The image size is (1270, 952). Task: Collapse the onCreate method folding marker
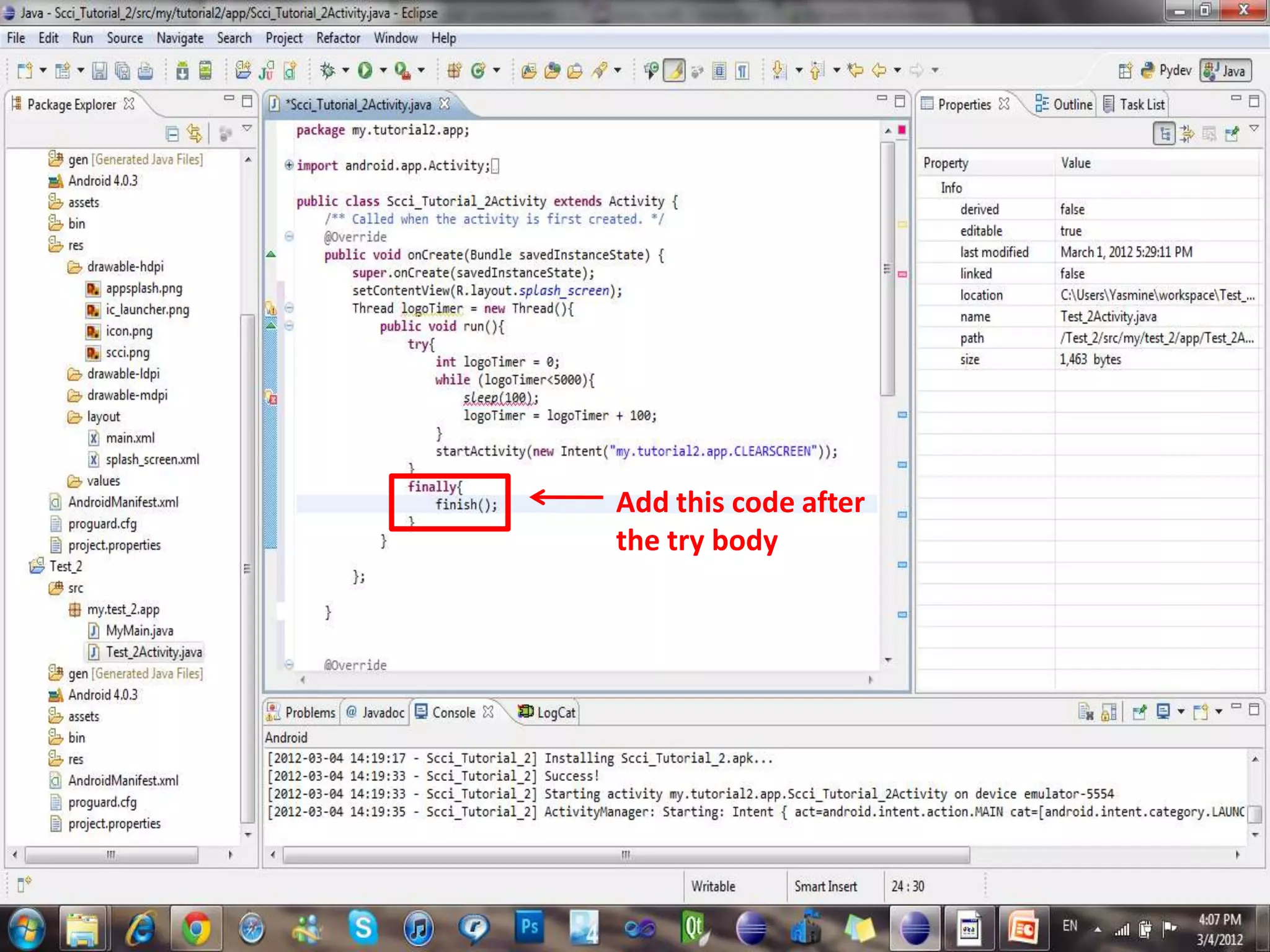click(x=289, y=236)
